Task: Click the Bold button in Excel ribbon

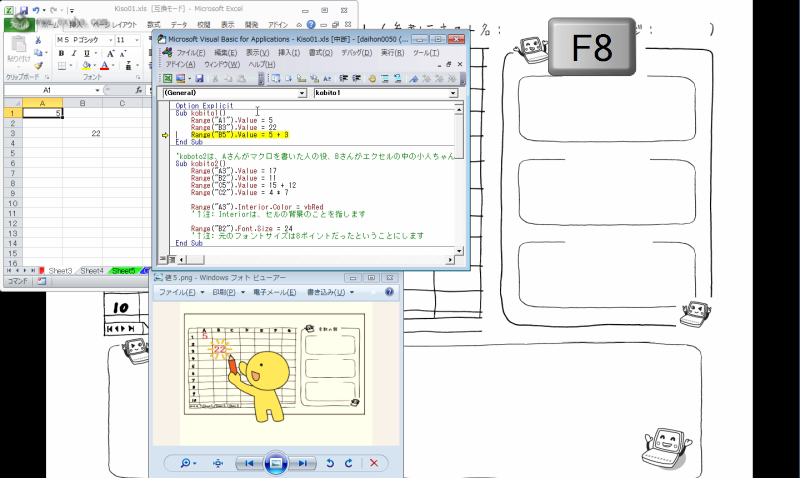Action: (60, 52)
